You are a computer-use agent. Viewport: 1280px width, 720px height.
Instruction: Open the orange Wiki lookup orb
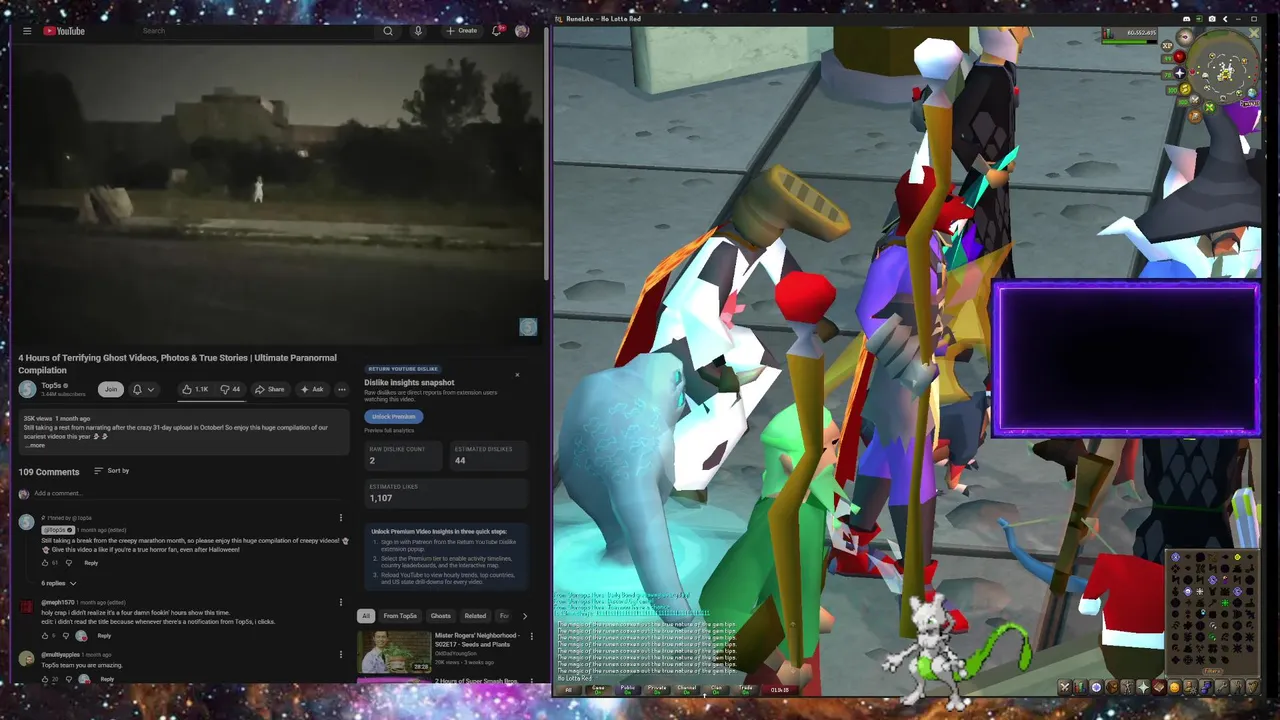(1195, 116)
